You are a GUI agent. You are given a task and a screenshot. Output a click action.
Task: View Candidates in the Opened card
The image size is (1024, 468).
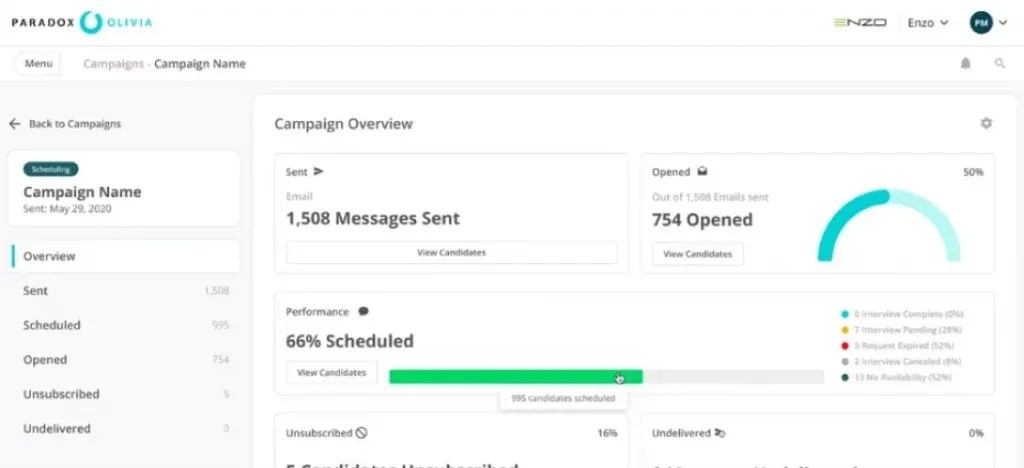tap(697, 254)
